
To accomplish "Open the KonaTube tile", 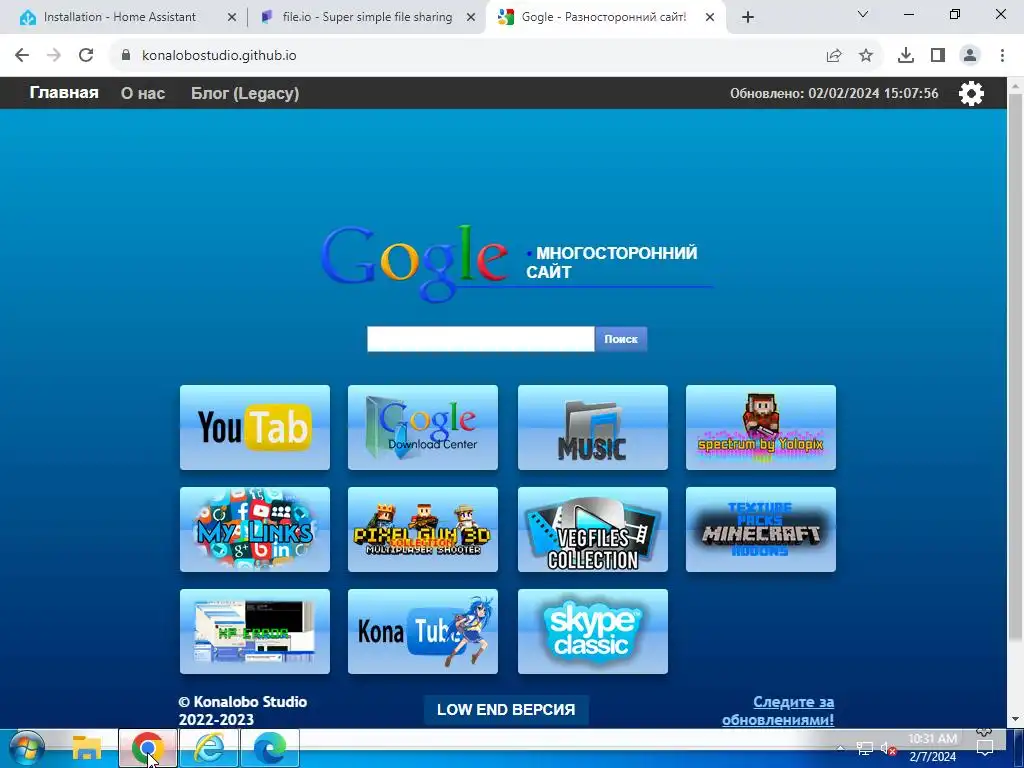I will pos(423,632).
